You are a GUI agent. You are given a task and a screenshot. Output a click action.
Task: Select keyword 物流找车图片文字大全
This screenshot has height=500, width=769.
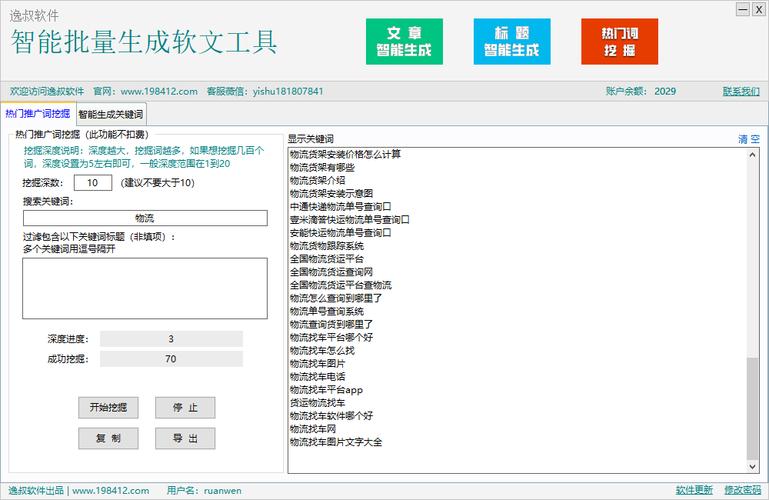pyautogui.click(x=336, y=442)
